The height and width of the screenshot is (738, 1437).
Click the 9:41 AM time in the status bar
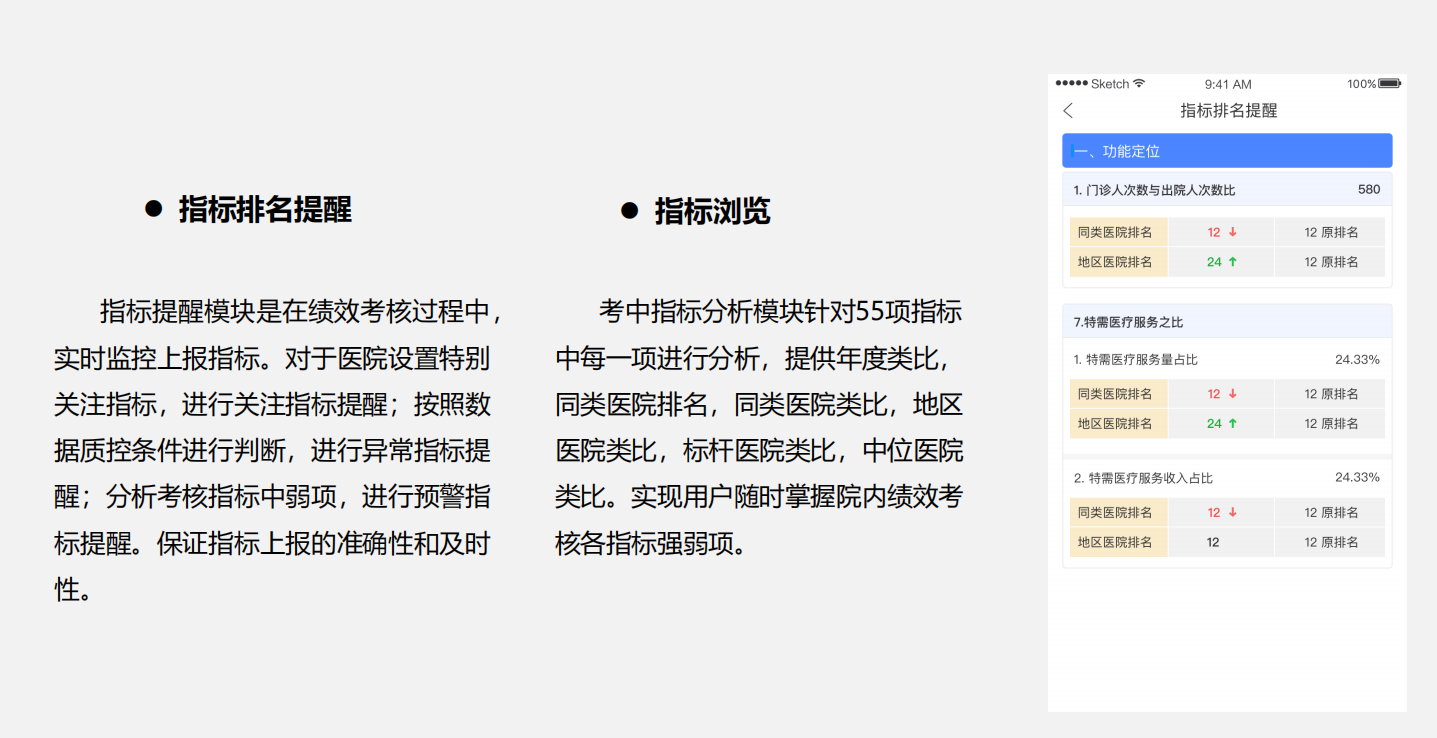tap(1227, 84)
